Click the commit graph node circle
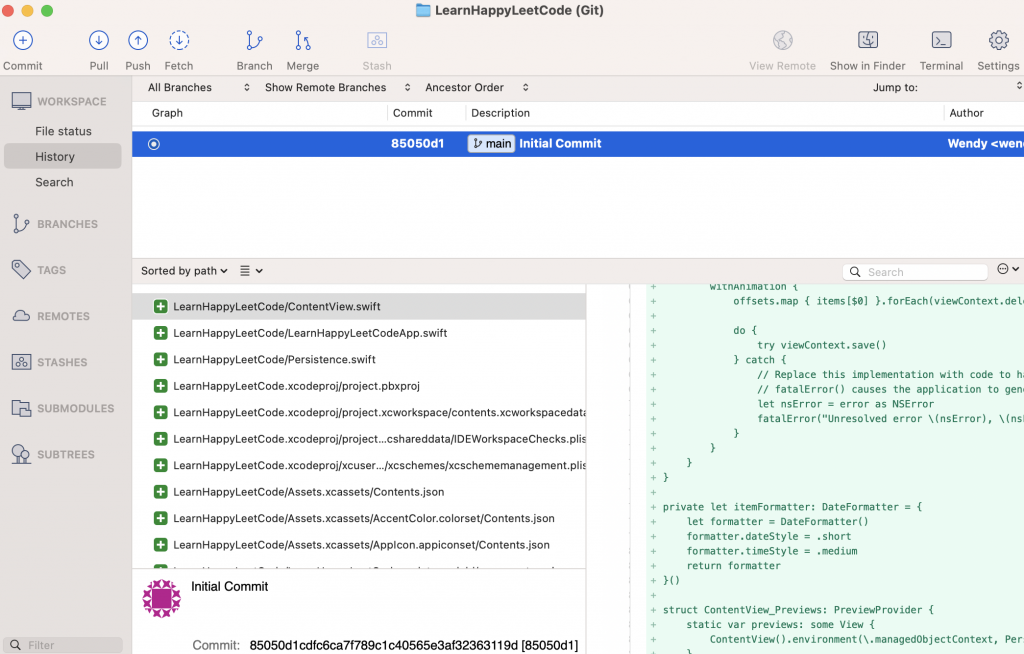The width and height of the screenshot is (1024, 654). pos(153,144)
